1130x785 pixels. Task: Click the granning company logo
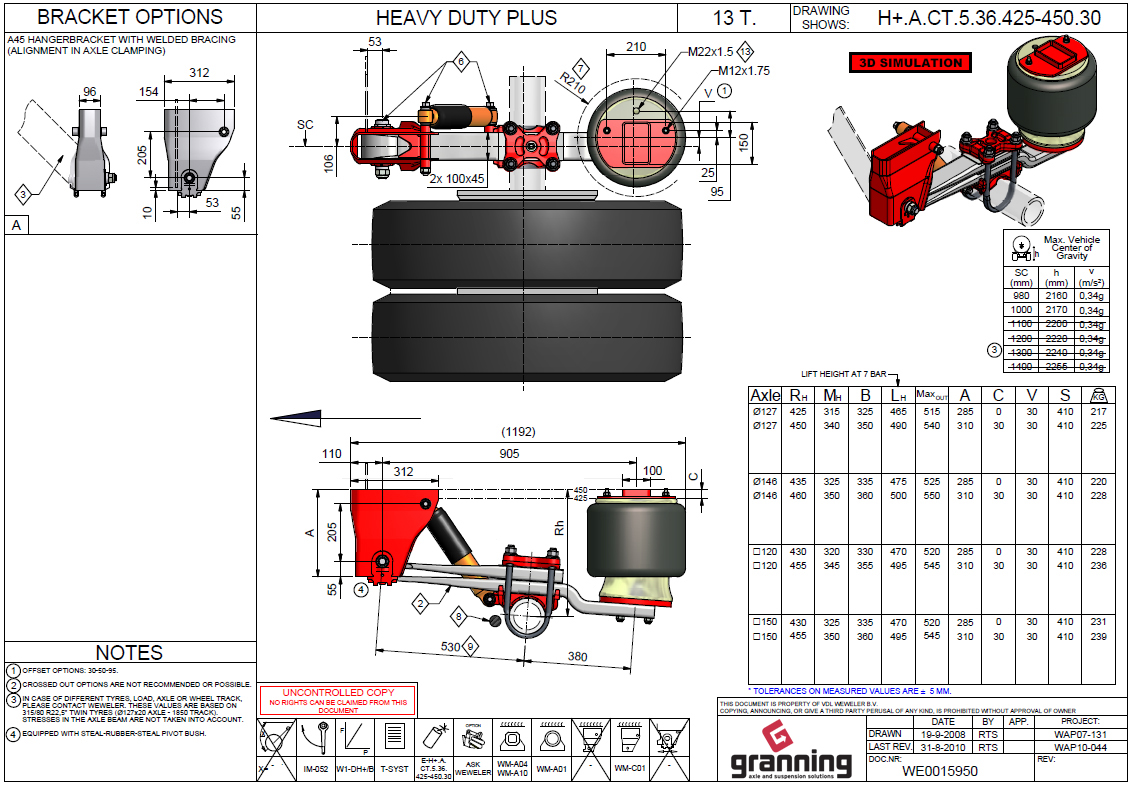point(791,750)
